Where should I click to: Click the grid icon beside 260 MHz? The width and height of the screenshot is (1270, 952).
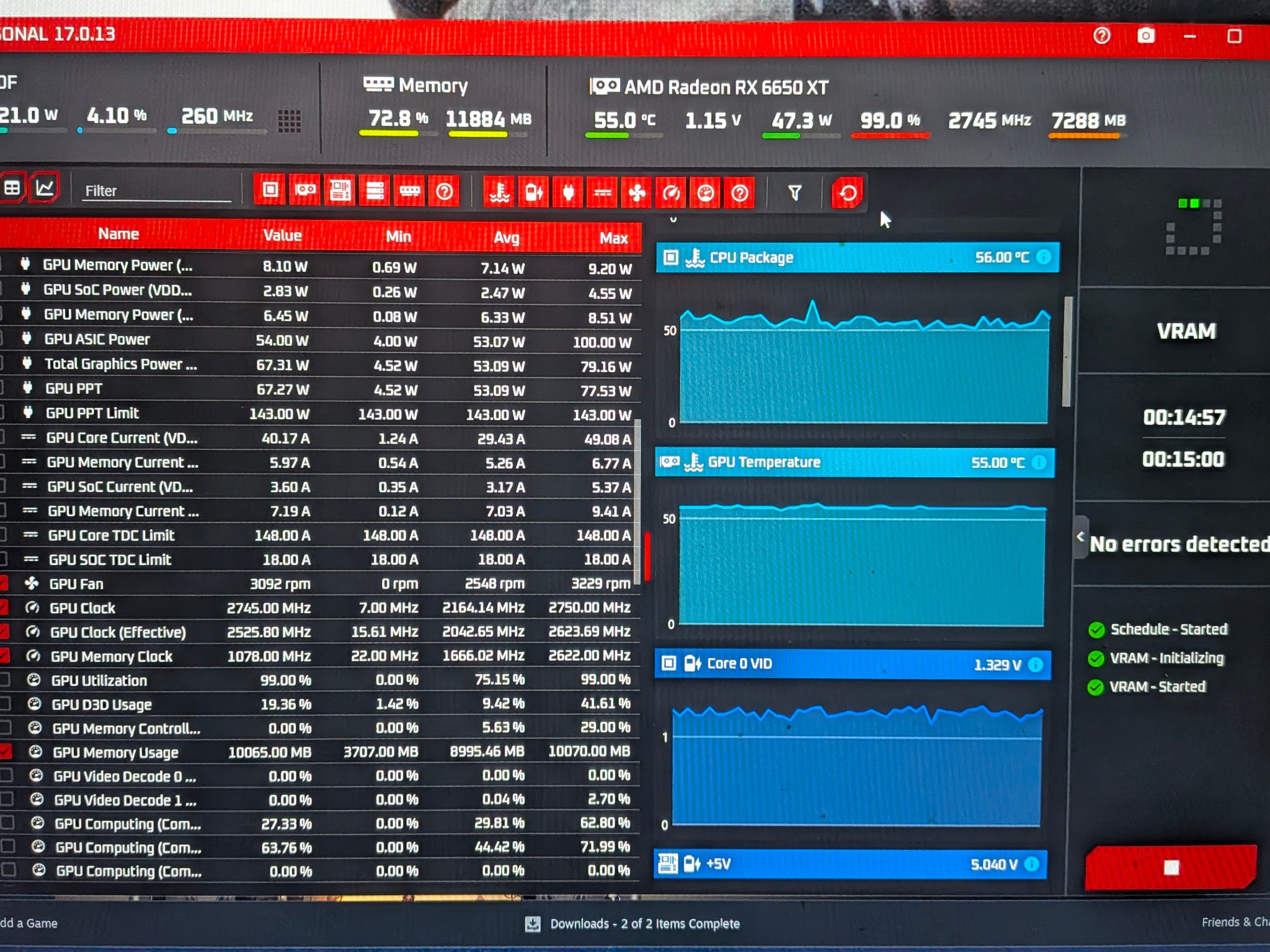(x=289, y=121)
